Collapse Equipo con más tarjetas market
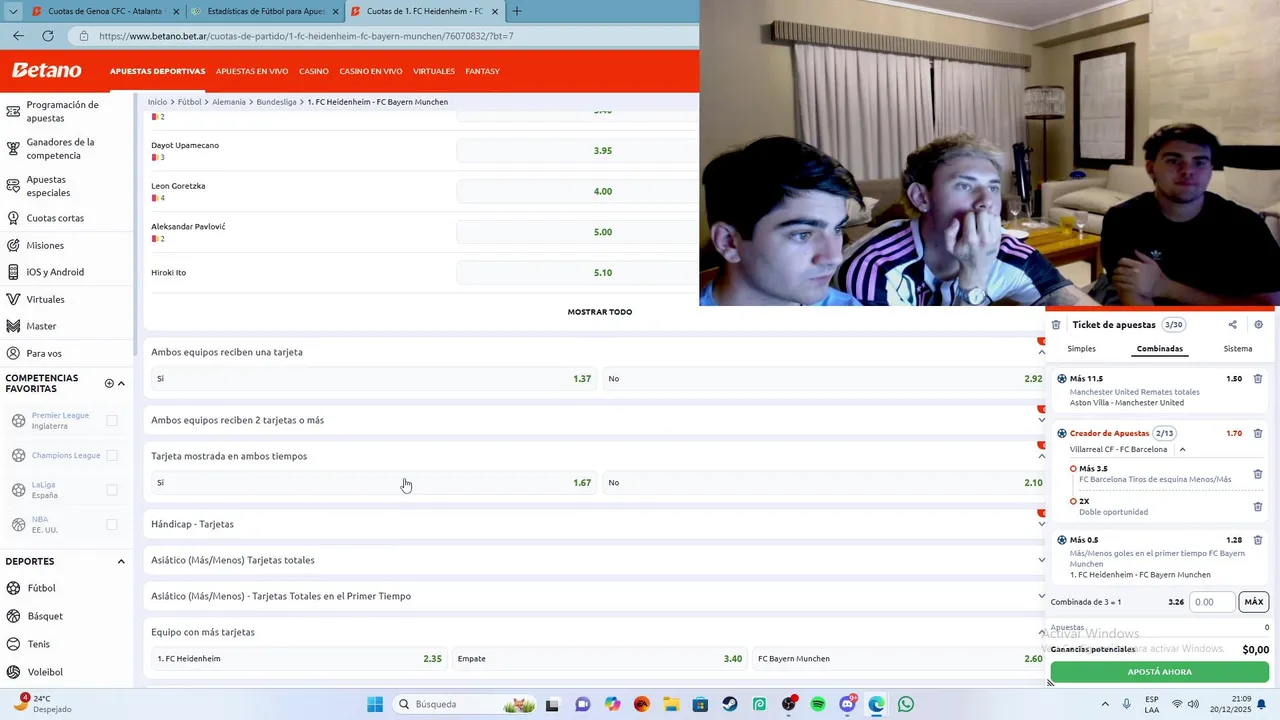The image size is (1280, 720). (x=1041, y=632)
